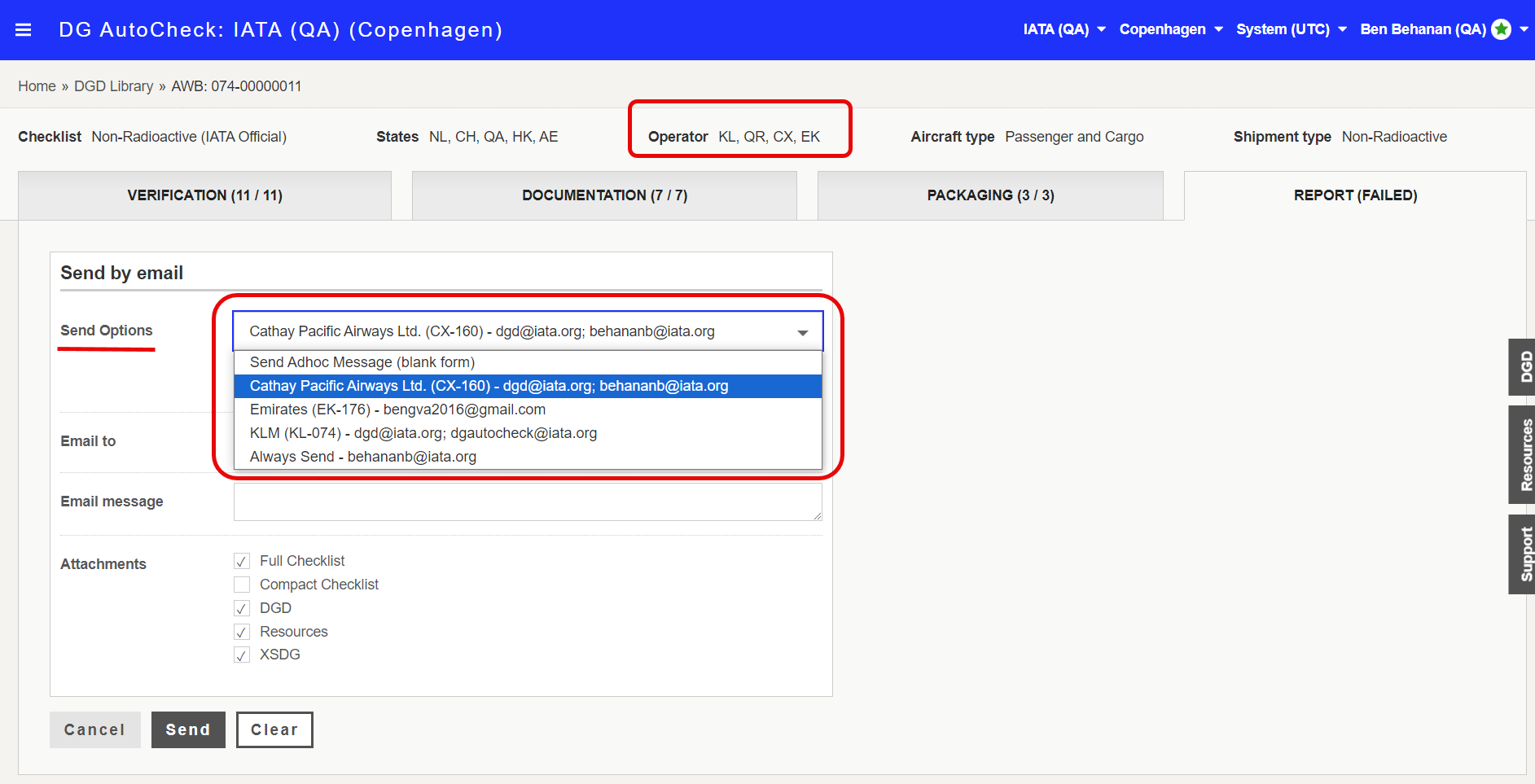Open the System (UTC) timezone dropdown

tap(1292, 29)
